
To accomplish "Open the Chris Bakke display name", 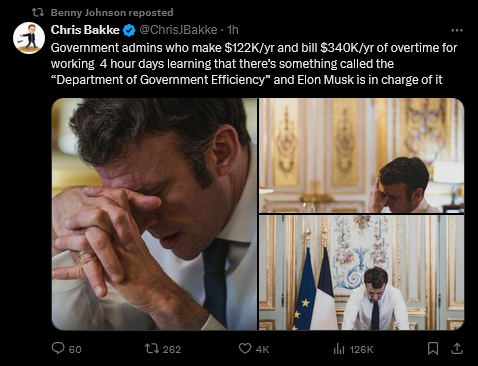I will 85,30.
